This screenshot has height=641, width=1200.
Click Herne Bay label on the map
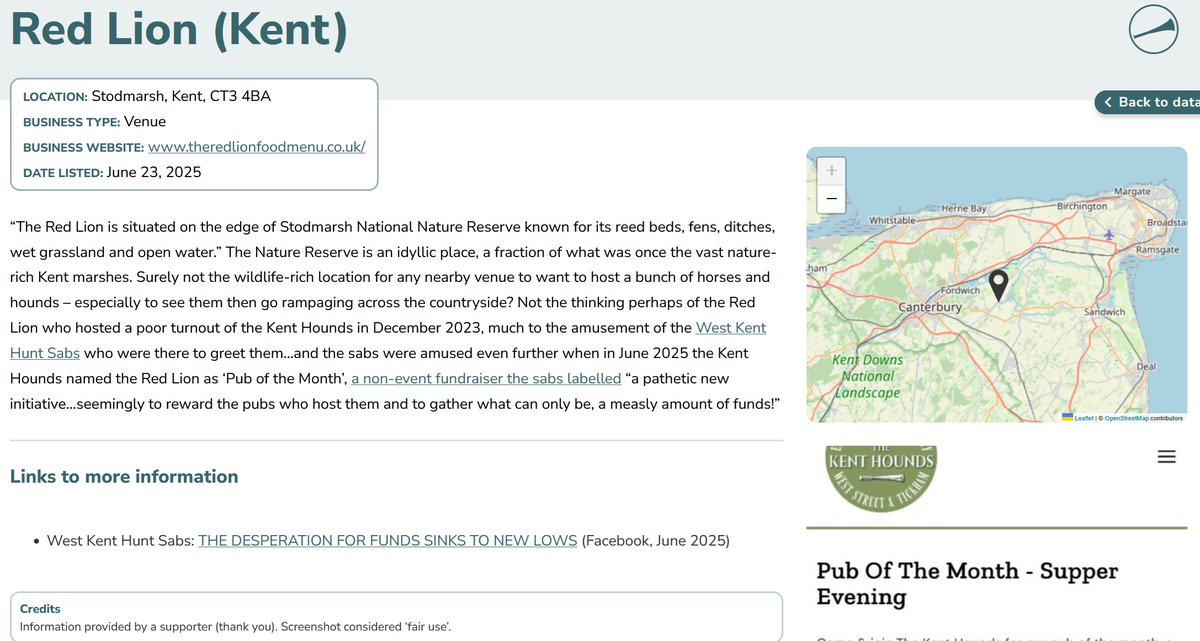(964, 207)
